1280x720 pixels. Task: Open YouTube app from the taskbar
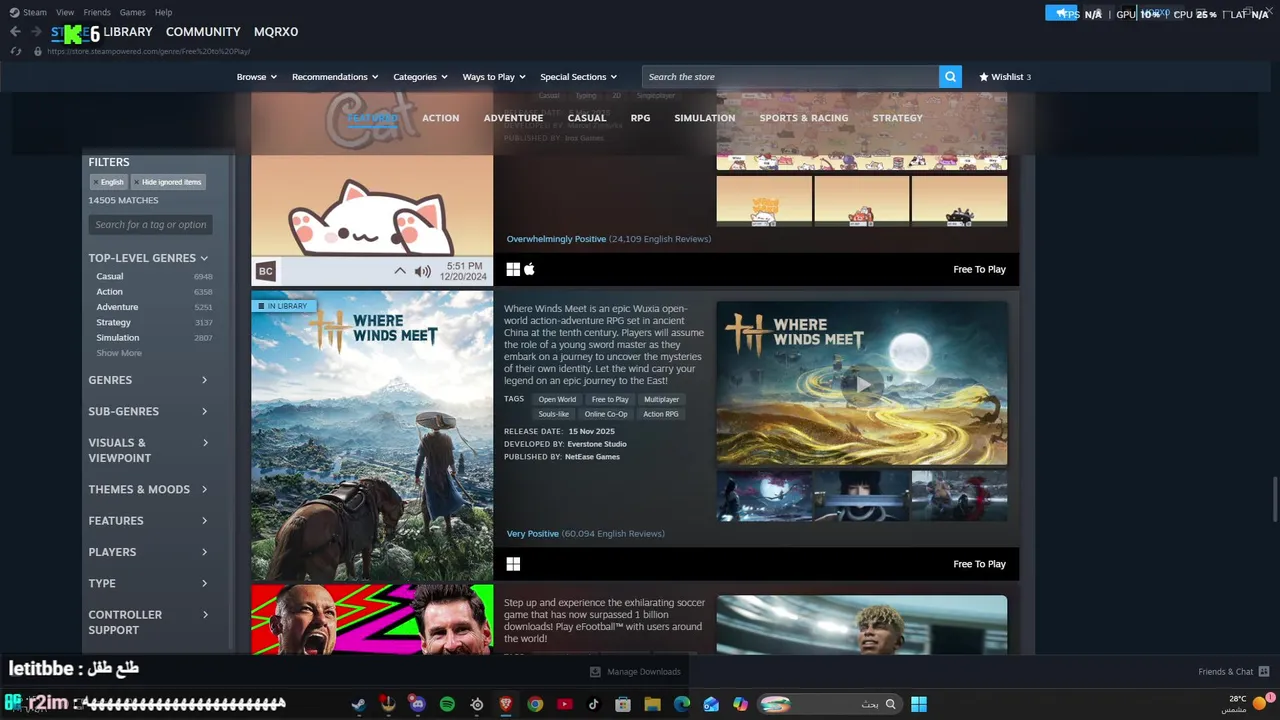coord(565,704)
